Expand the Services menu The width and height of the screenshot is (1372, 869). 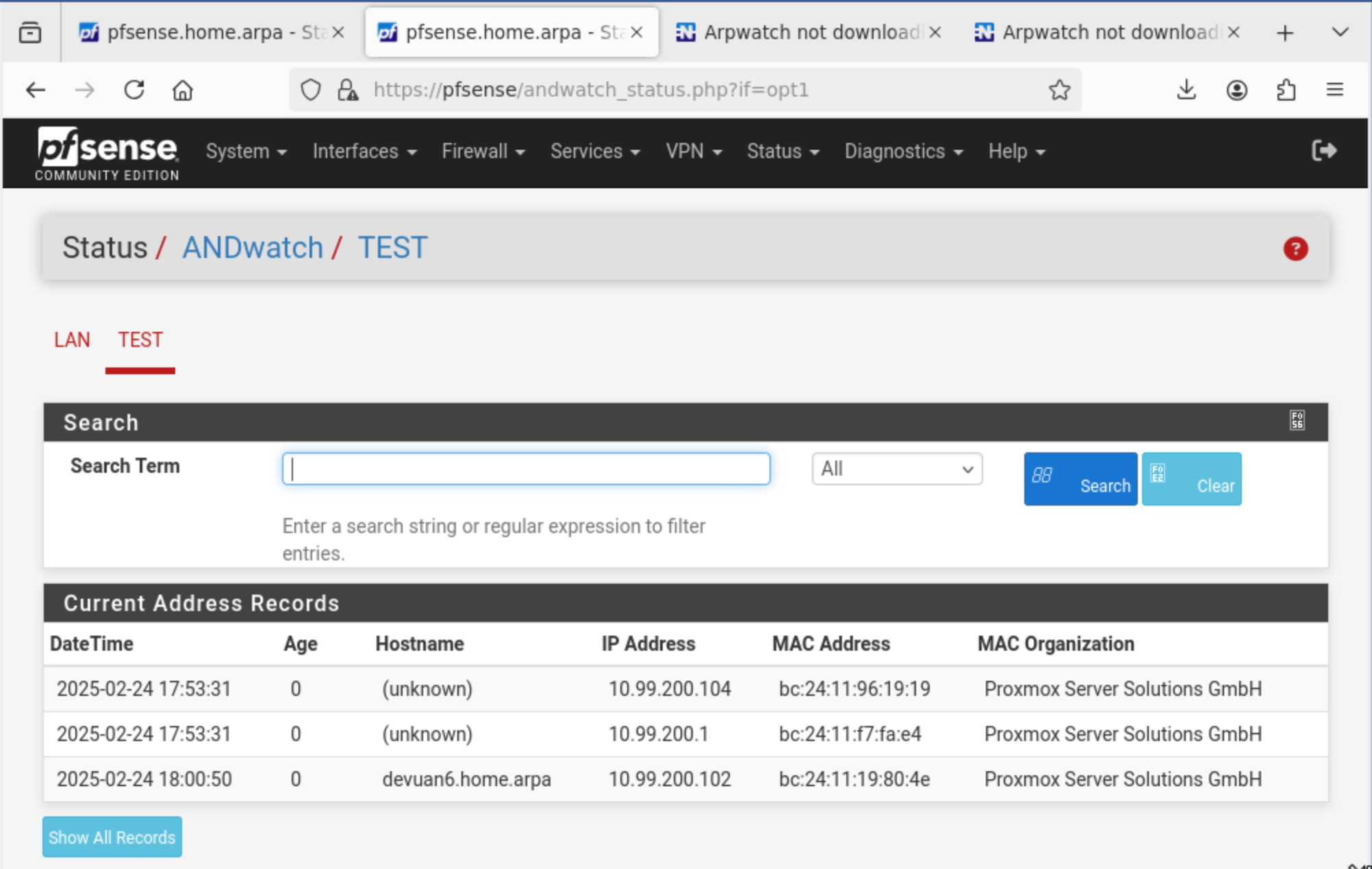tap(596, 151)
